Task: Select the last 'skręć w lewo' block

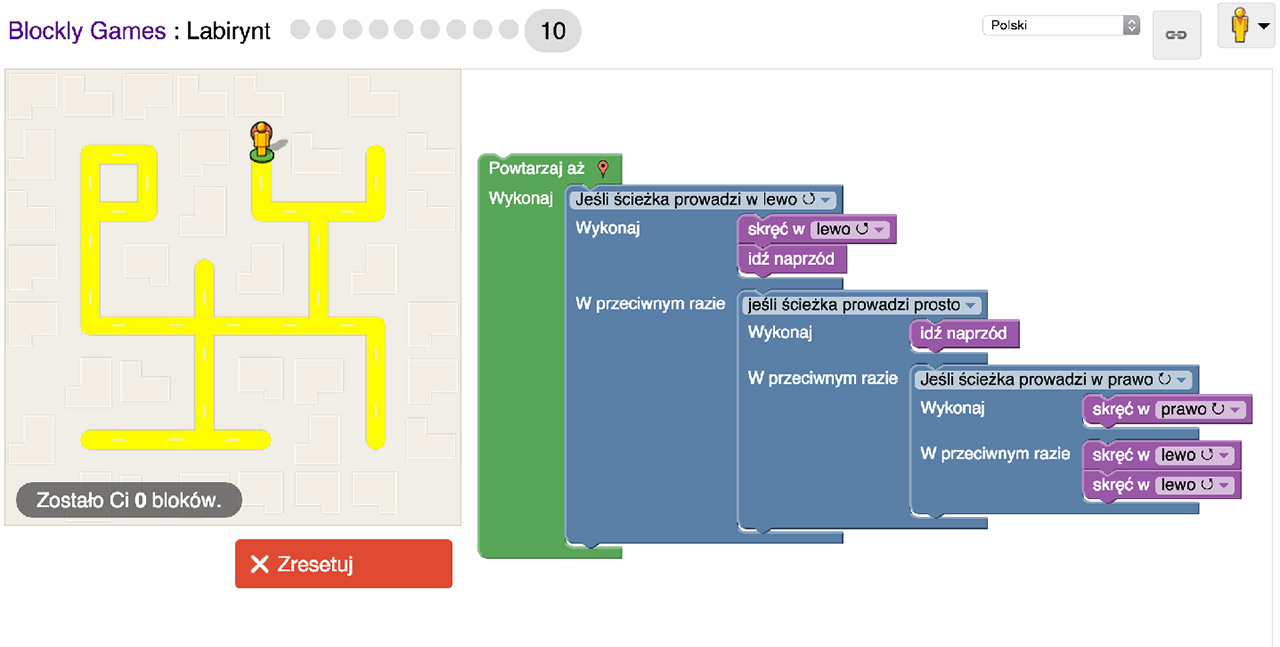Action: coord(1115,485)
